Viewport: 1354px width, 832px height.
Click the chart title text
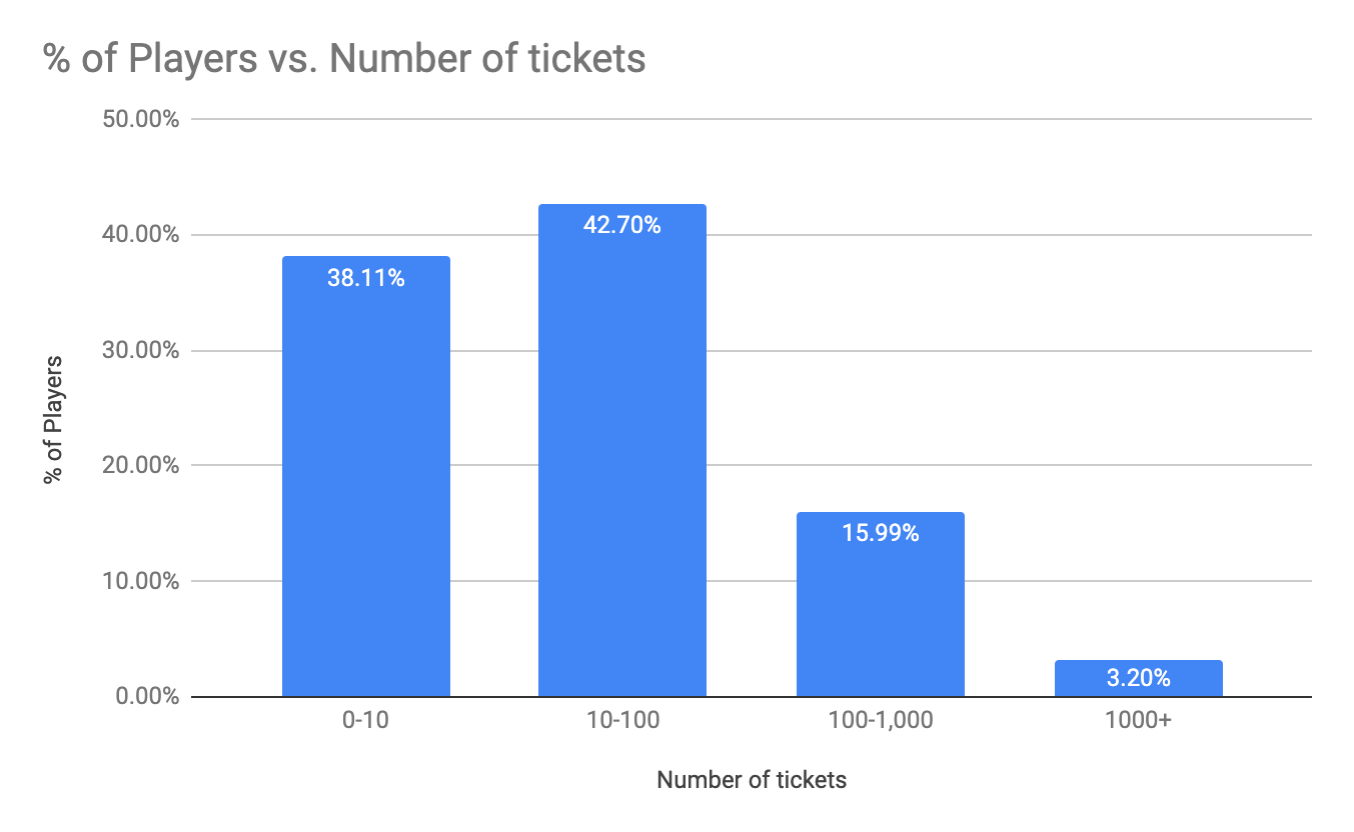click(345, 59)
